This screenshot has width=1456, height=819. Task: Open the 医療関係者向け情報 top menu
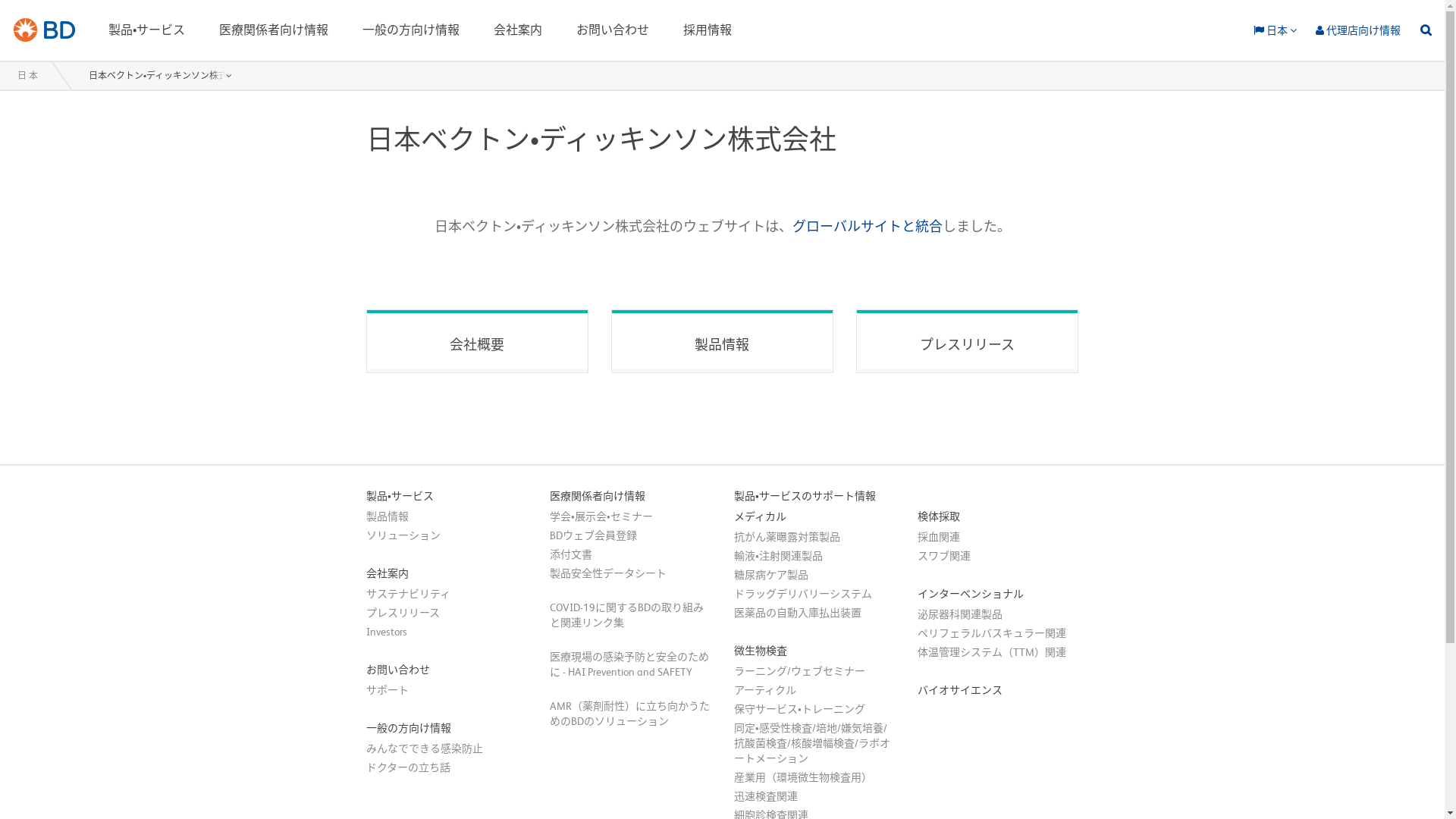coord(274,30)
